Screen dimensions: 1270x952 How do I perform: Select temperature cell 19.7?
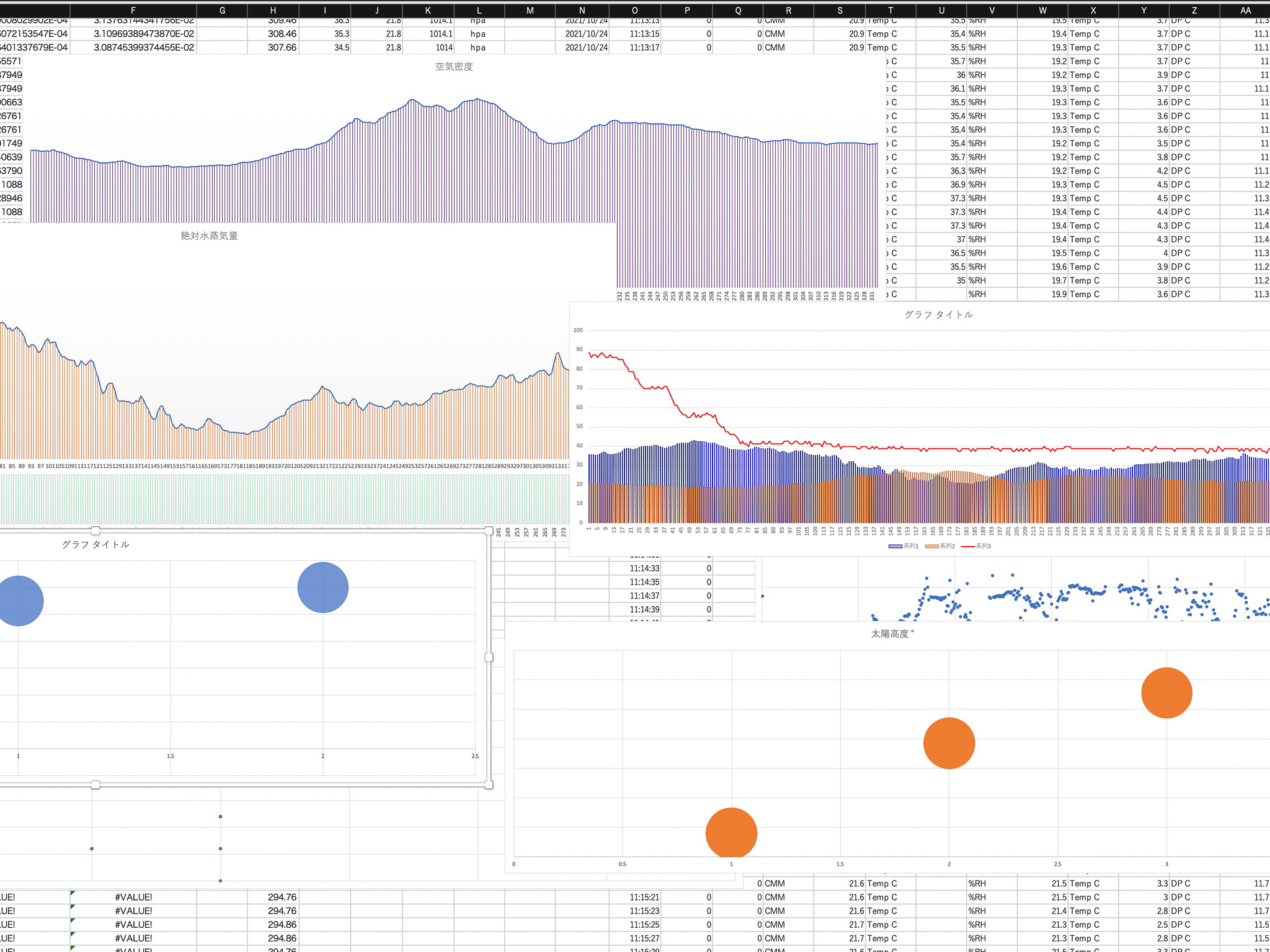click(1042, 280)
